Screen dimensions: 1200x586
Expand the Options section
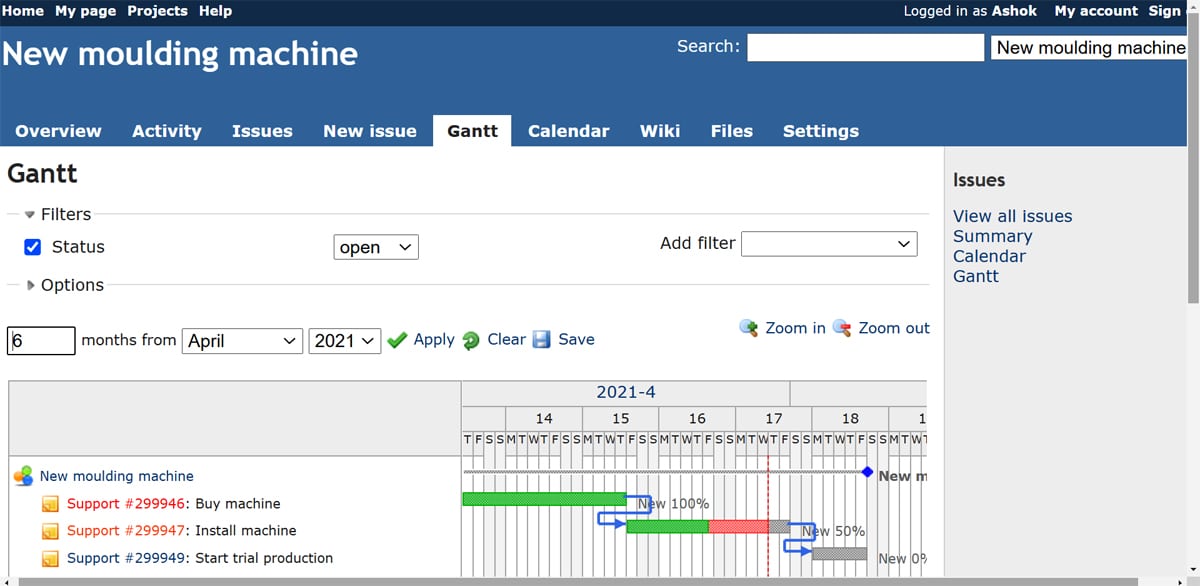point(31,285)
